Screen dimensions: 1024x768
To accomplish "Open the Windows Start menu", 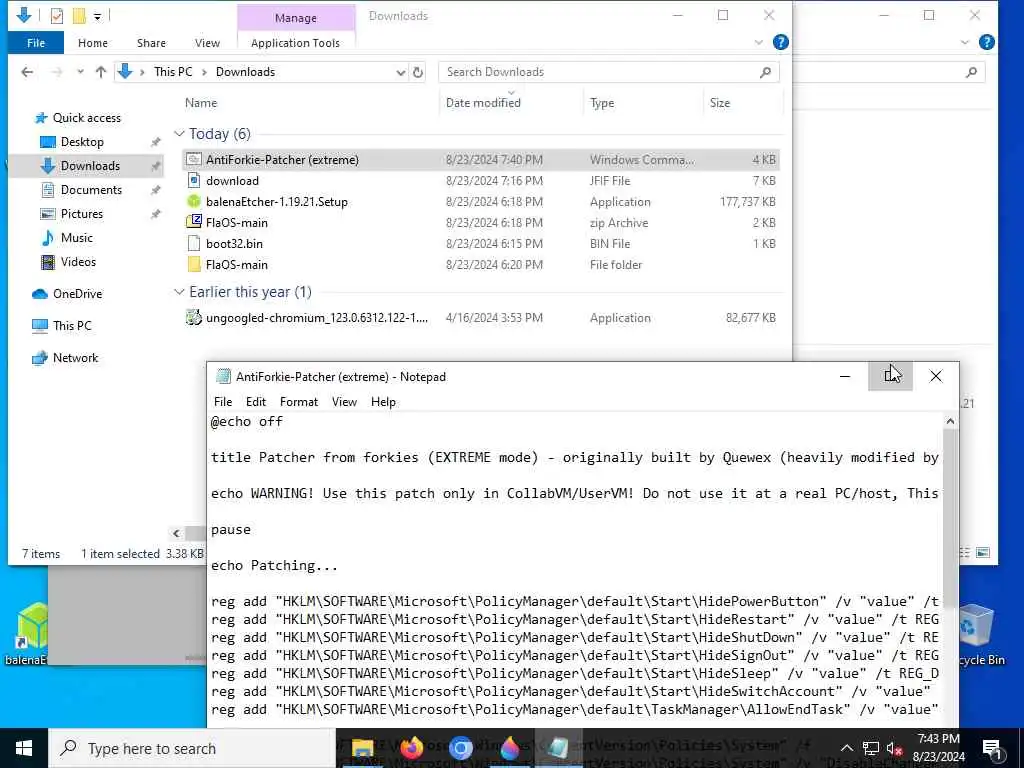I will (24, 748).
